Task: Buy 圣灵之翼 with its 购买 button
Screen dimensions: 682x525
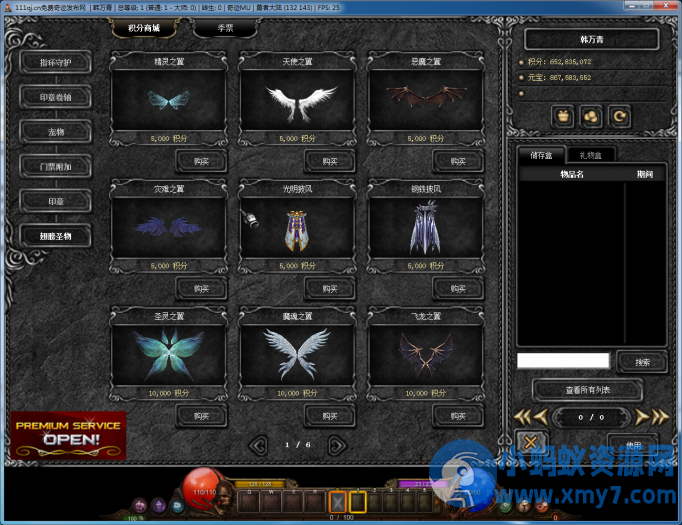Action: pos(201,416)
